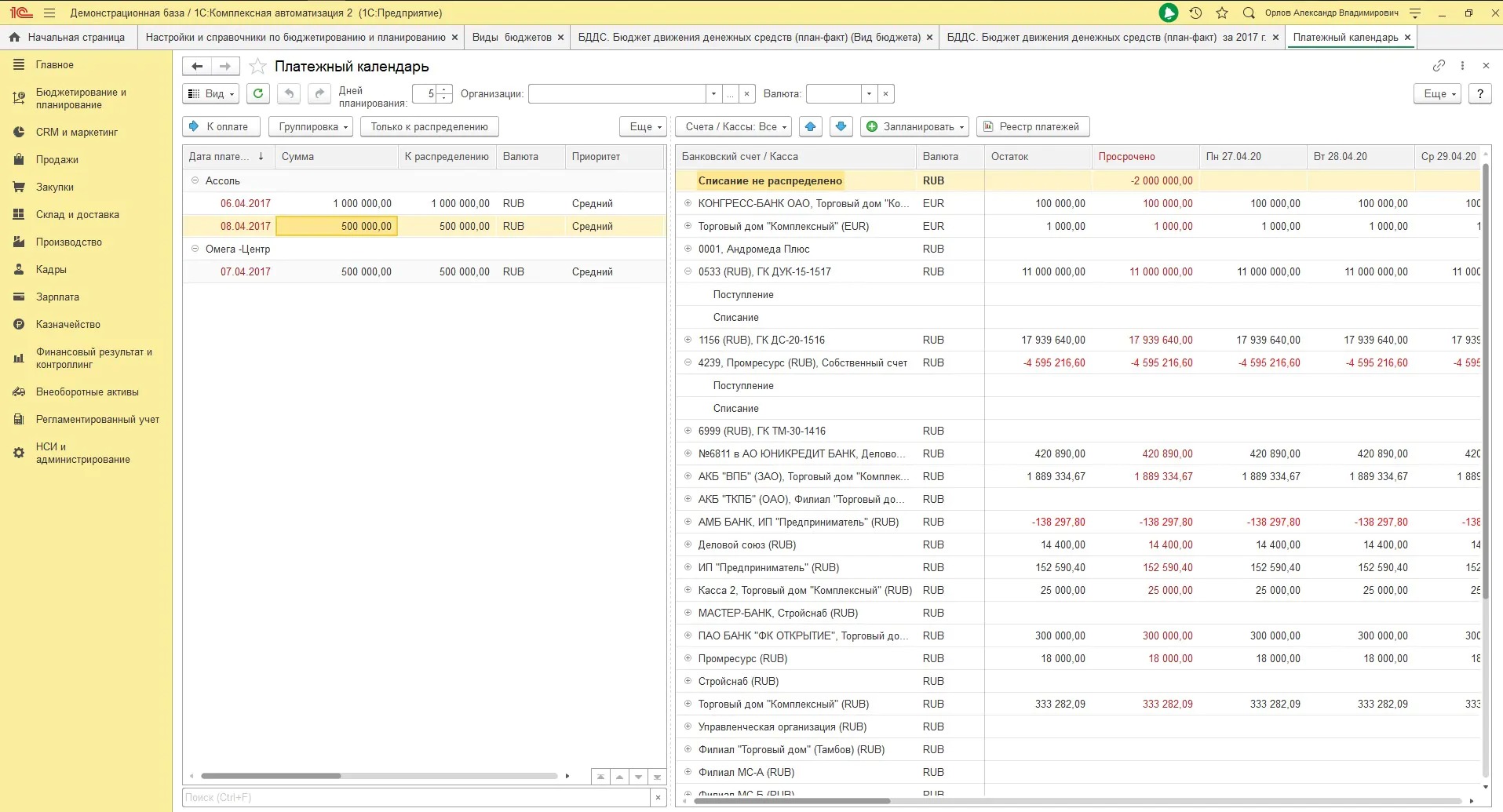Click the shopping cart icon for Закупки
Viewport: 1503px width, 812px height.
pos(19,188)
